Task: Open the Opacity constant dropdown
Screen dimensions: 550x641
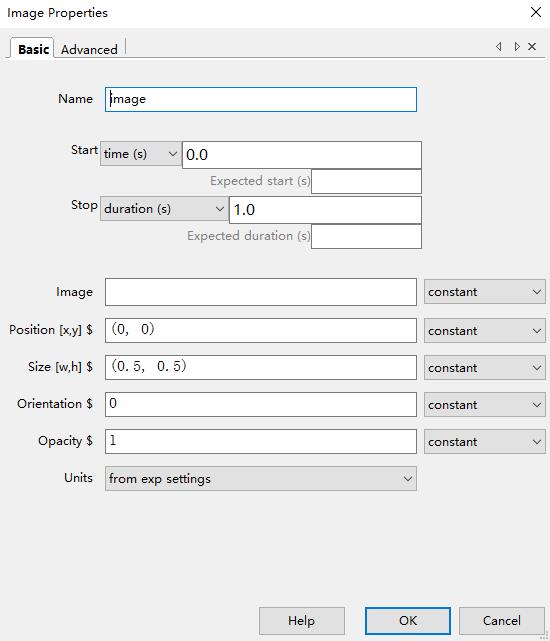Action: click(485, 442)
